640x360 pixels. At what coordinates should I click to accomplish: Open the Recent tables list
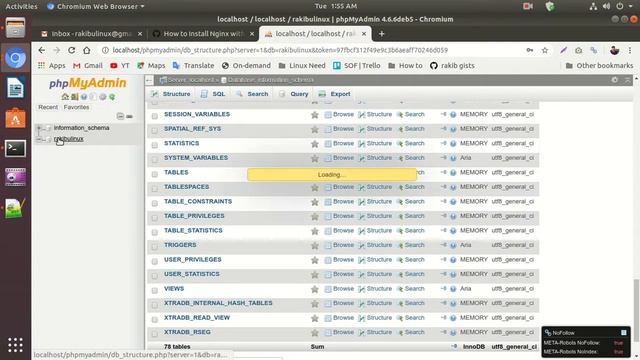[x=48, y=107]
